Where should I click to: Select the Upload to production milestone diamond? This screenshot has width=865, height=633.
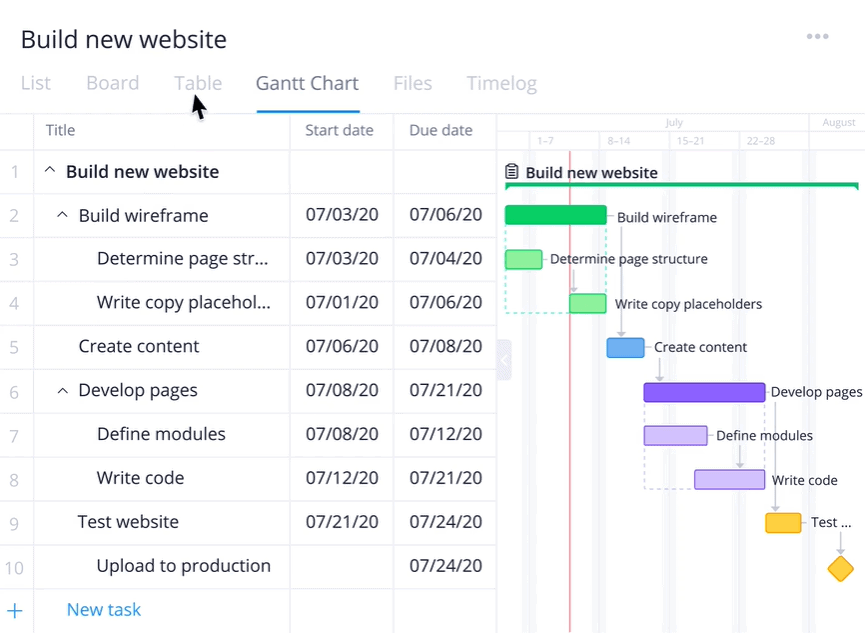coord(839,568)
